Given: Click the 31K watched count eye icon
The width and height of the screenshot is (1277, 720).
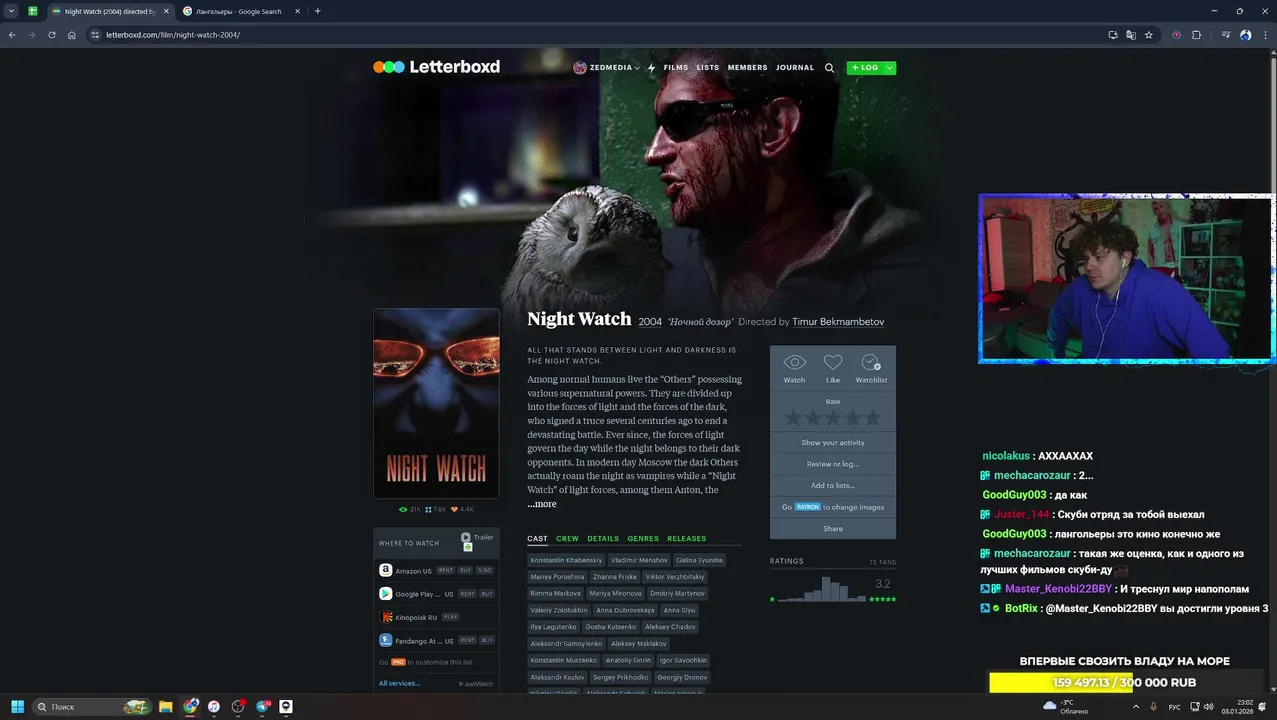Looking at the screenshot, I should [x=403, y=509].
